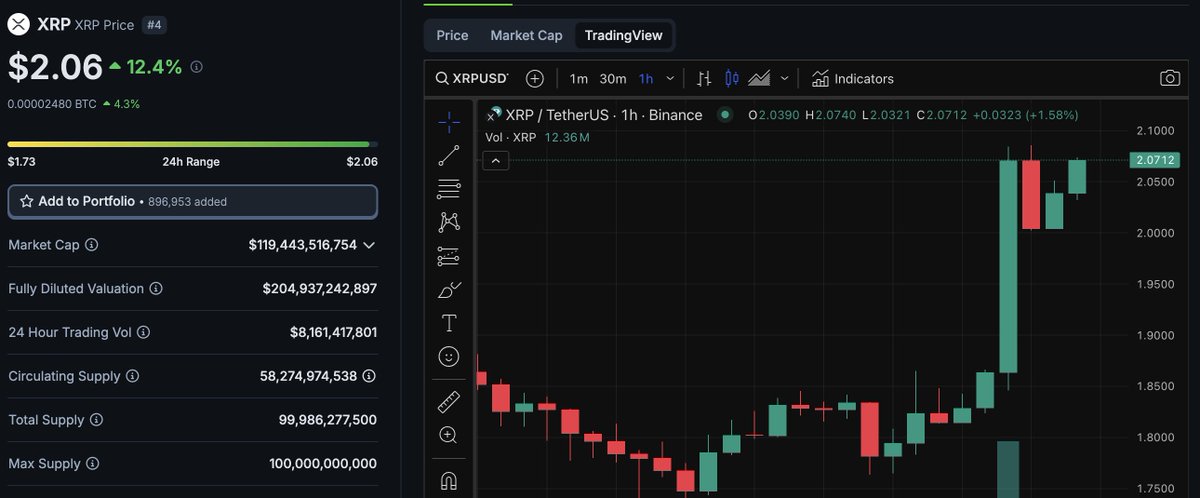The width and height of the screenshot is (1200, 498).
Task: Click the $8,161,417,801 trading volume value
Action: pos(333,333)
